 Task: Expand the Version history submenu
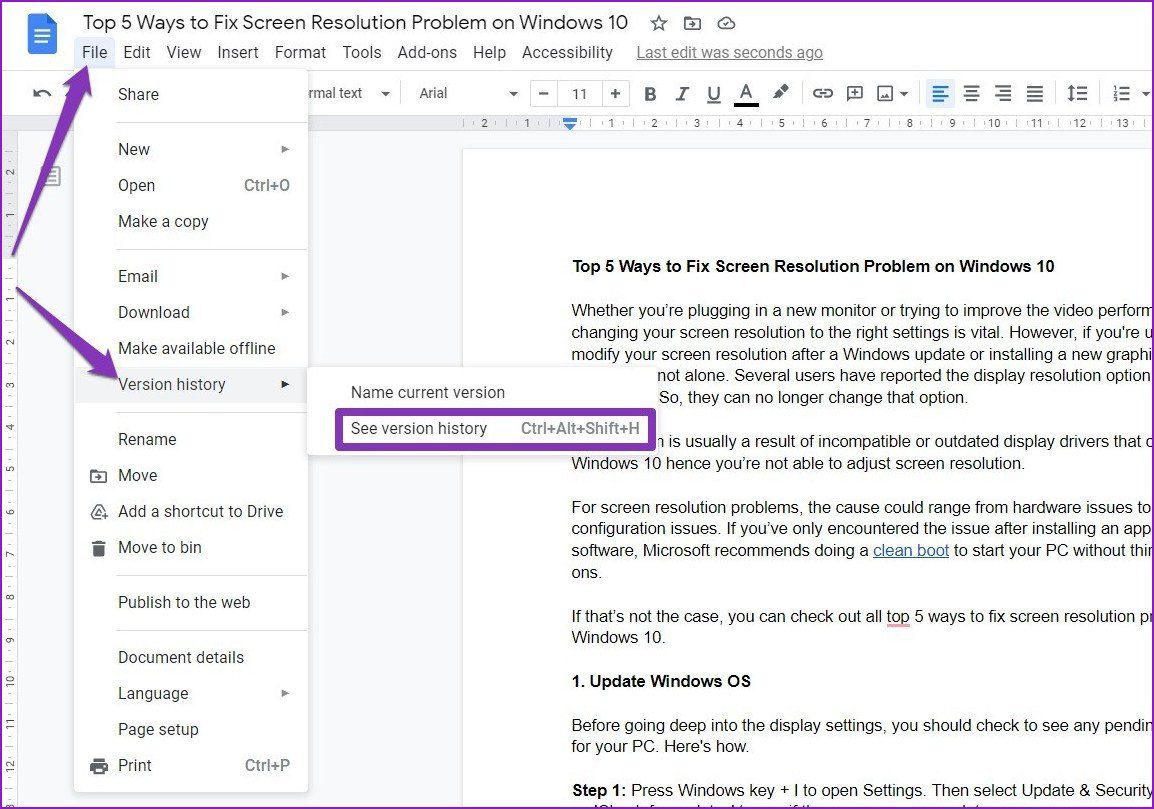click(191, 384)
